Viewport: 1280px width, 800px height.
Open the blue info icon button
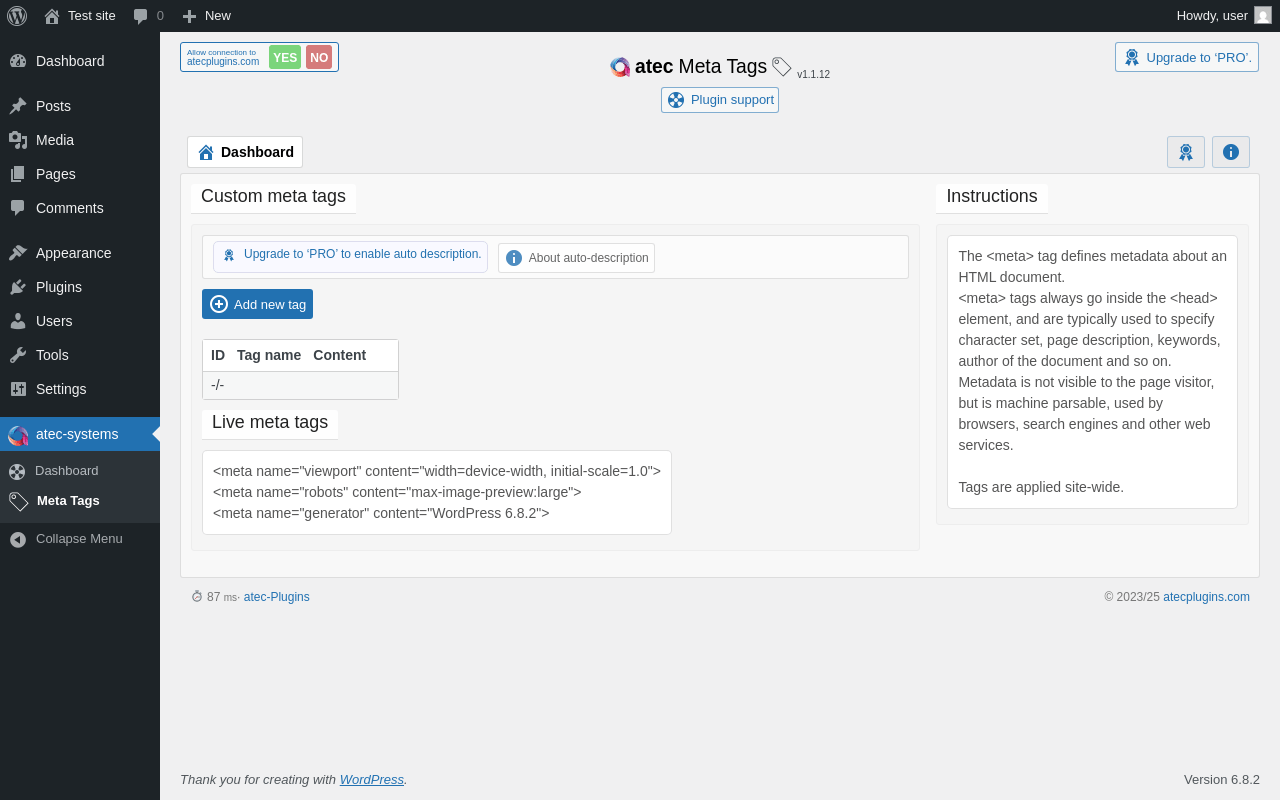[x=1230, y=152]
